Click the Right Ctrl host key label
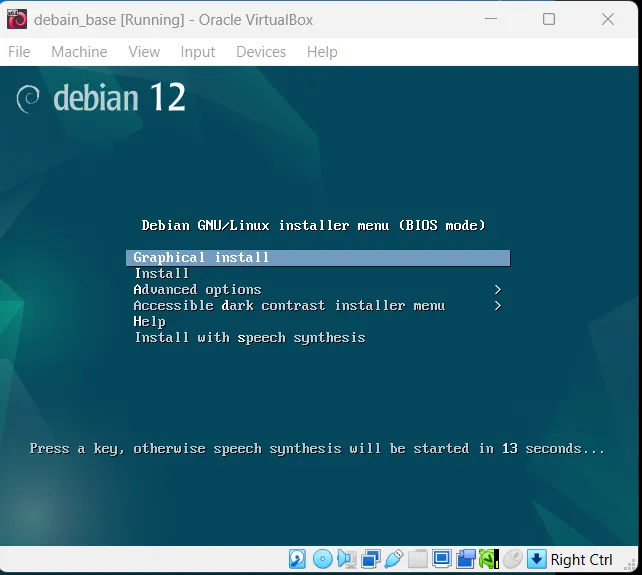 tap(581, 559)
